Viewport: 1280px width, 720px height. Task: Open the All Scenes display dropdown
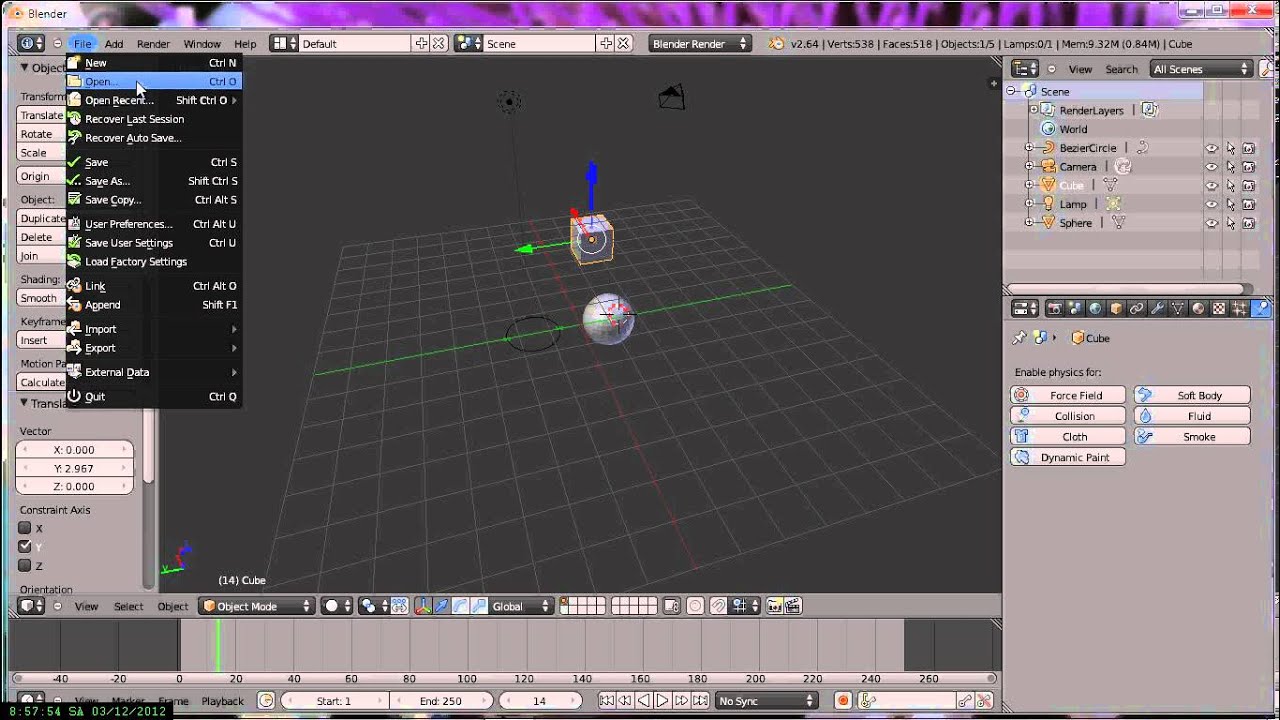point(1199,68)
